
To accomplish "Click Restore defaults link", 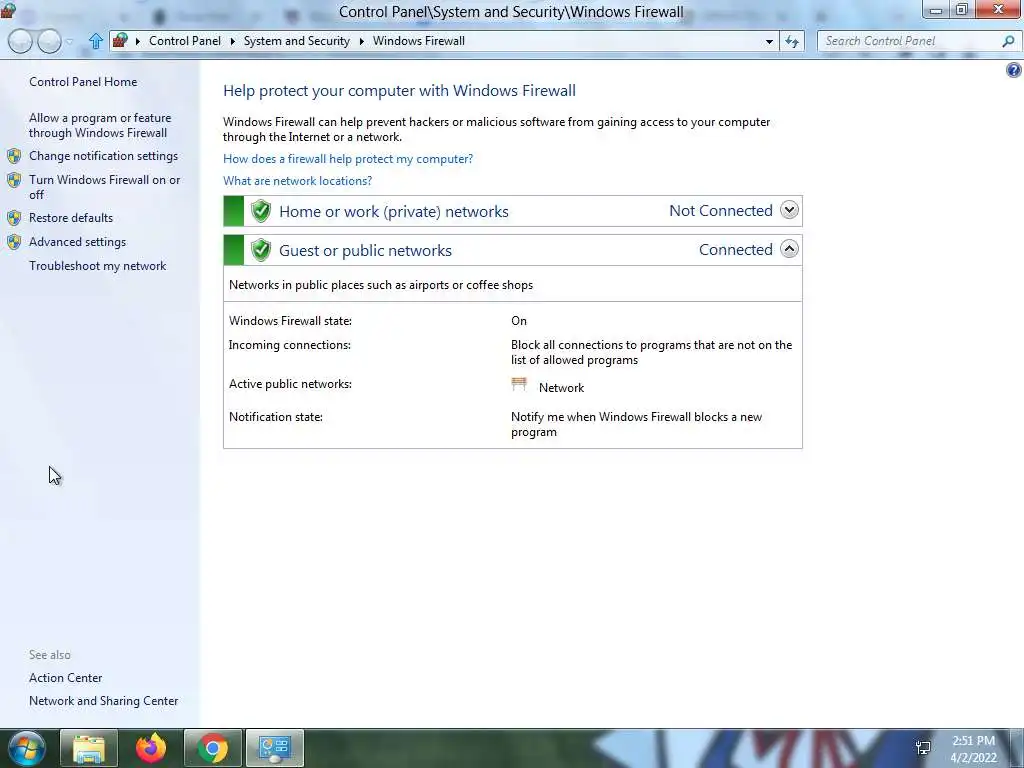I will pos(71,218).
